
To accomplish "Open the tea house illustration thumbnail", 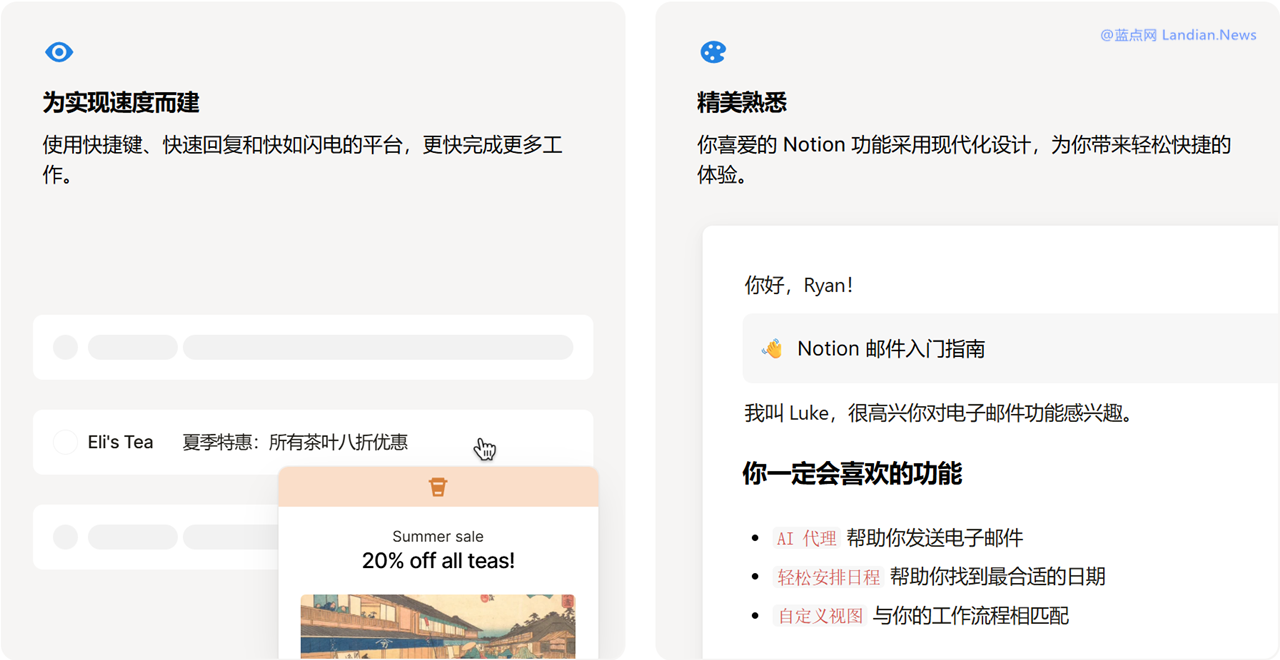I will 438,627.
